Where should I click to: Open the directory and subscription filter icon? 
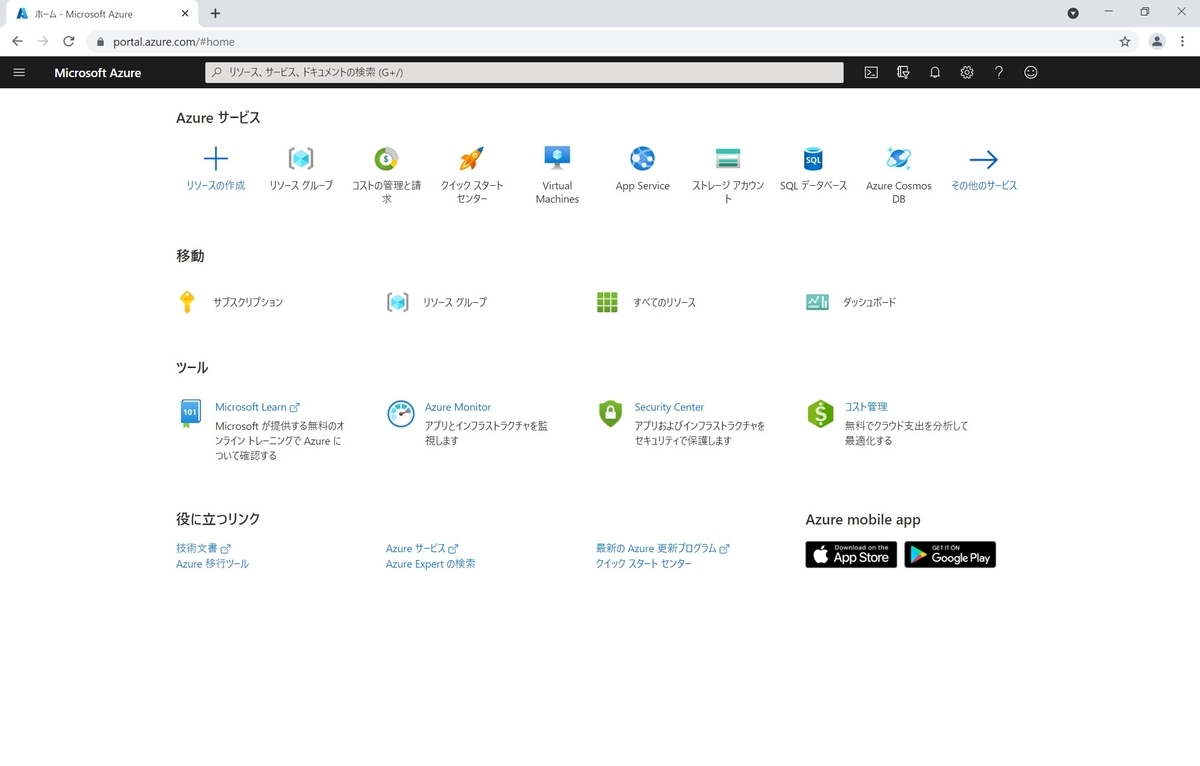point(903,72)
